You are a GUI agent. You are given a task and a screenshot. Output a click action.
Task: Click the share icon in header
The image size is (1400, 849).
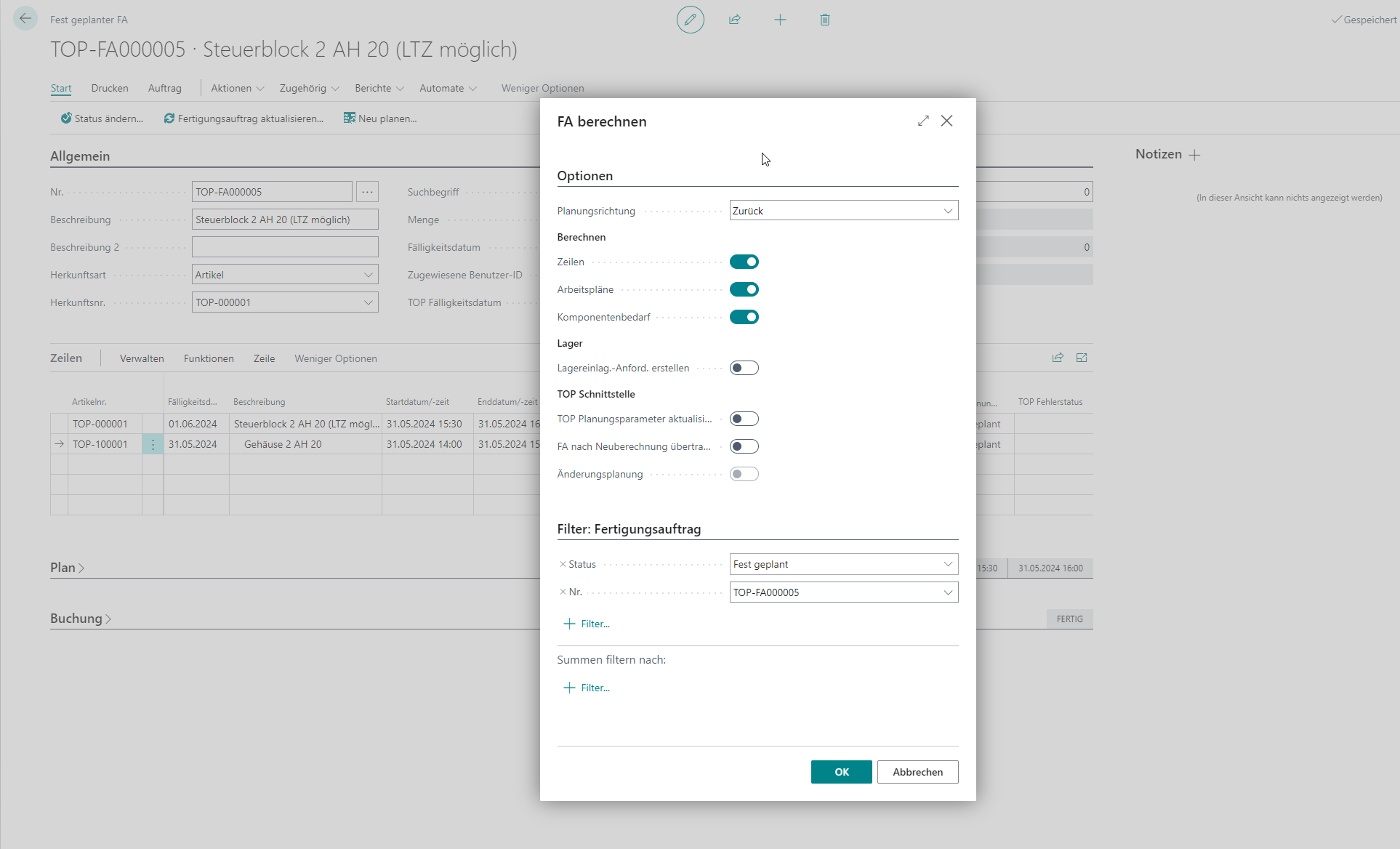pyautogui.click(x=735, y=20)
